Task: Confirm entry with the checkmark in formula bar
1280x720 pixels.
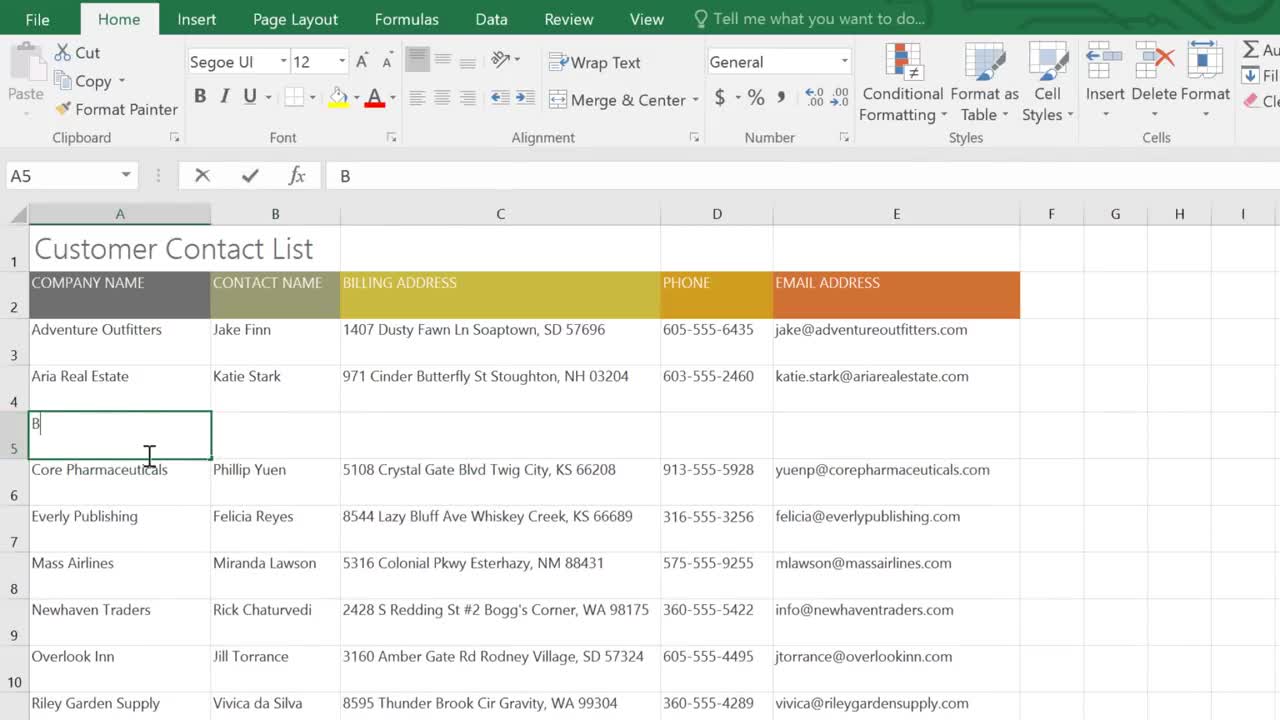Action: point(250,176)
